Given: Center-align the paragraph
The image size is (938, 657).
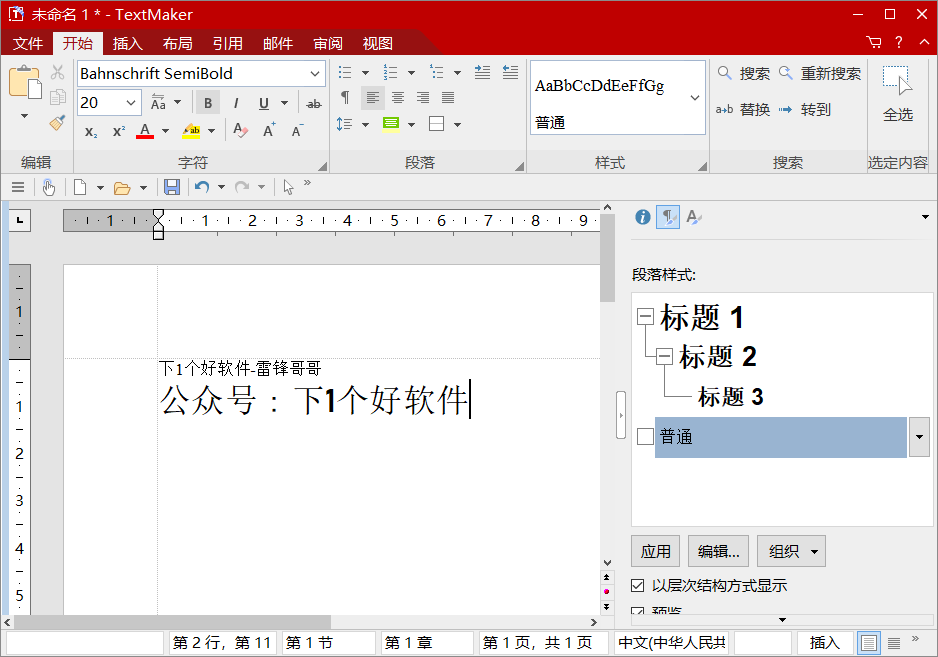Looking at the screenshot, I should (x=398, y=97).
